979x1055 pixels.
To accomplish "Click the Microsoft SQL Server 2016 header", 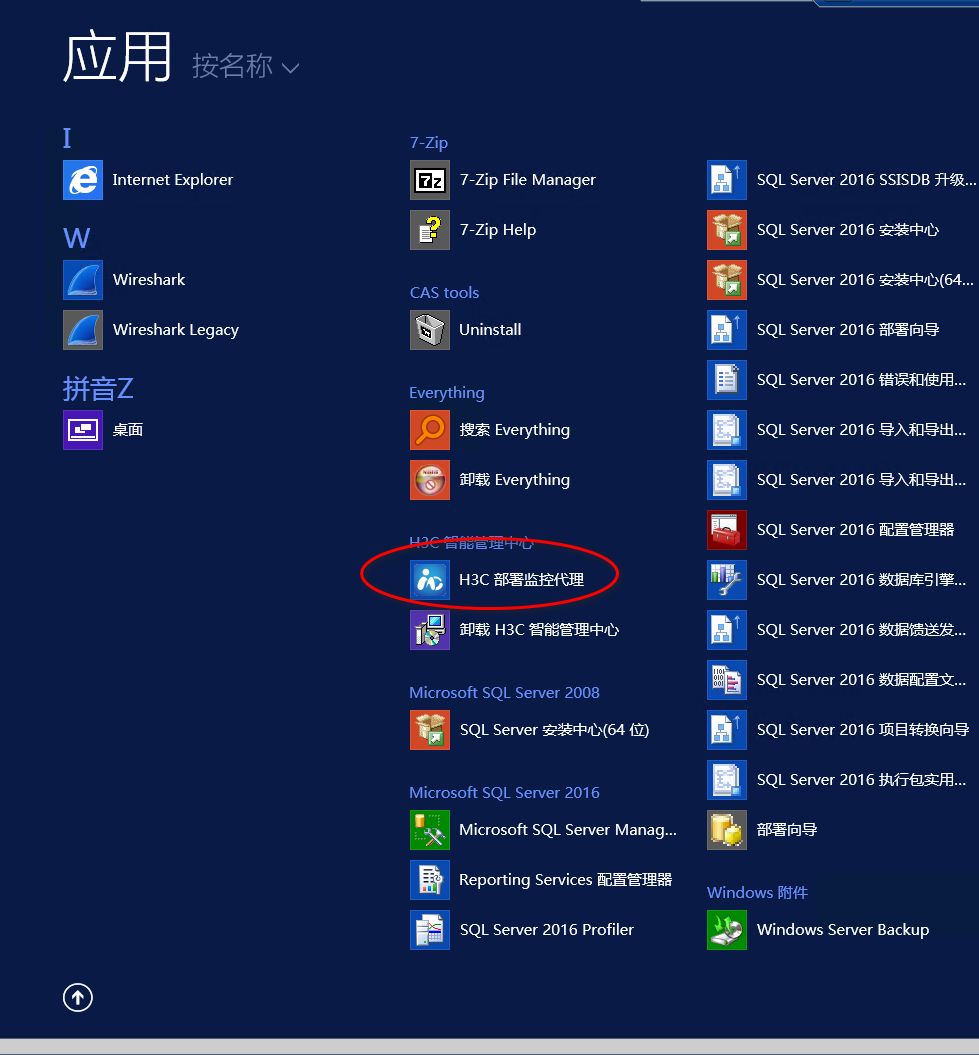I will [x=504, y=793].
